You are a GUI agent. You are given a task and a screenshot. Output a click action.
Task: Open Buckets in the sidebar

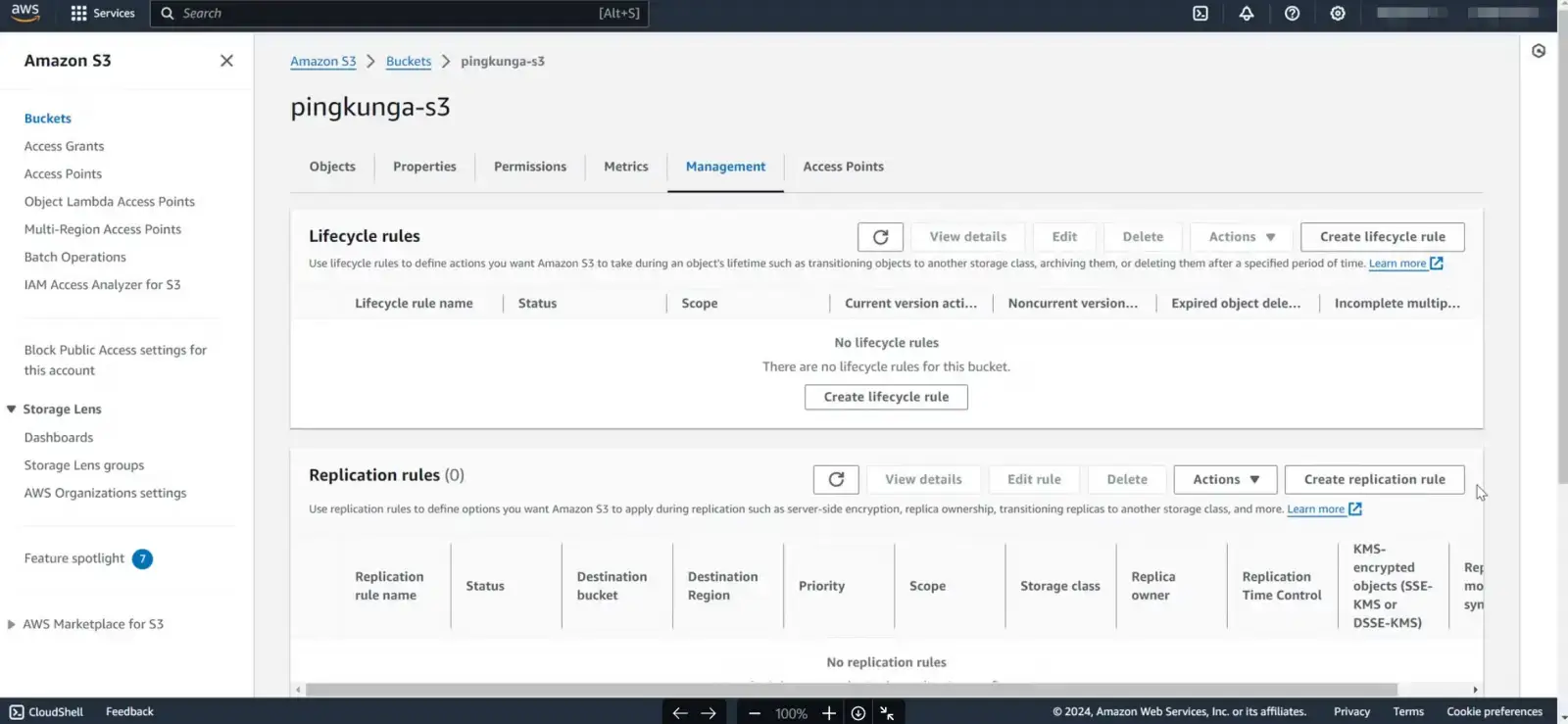click(x=48, y=119)
